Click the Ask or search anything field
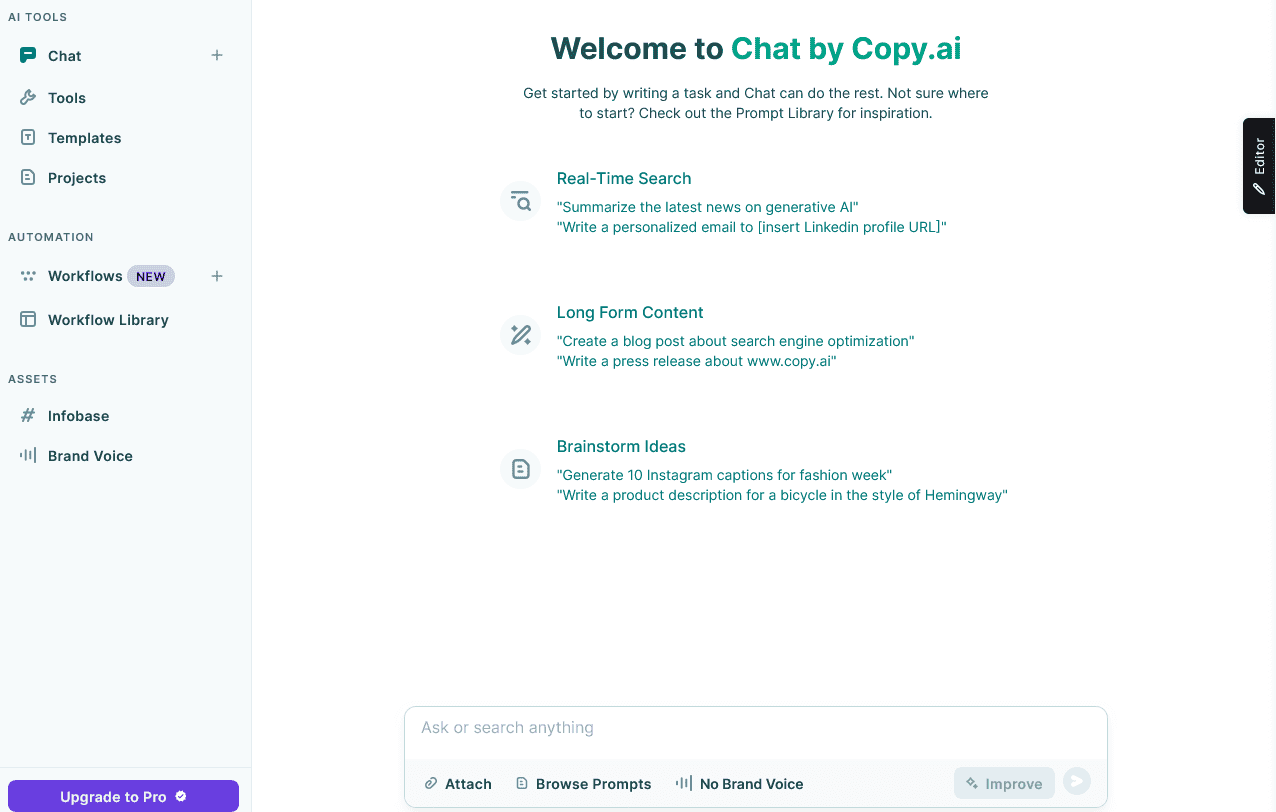This screenshot has height=812, width=1276. [755, 727]
